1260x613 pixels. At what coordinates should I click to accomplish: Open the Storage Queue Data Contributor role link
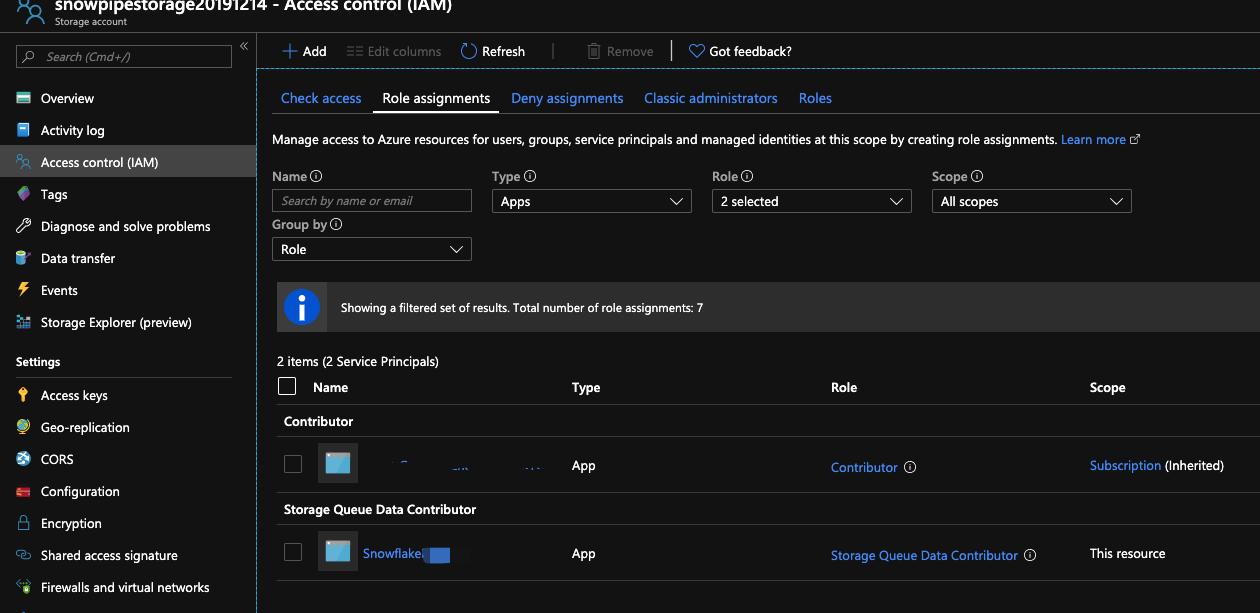(x=924, y=555)
